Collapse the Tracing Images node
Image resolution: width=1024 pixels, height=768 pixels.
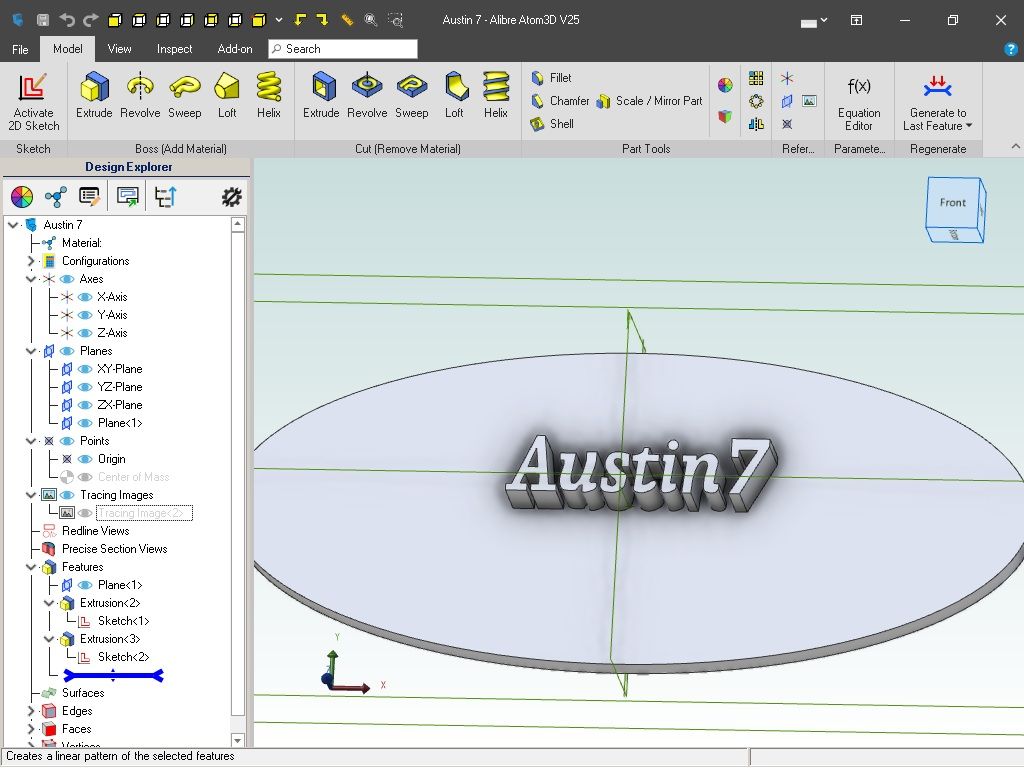[31, 495]
